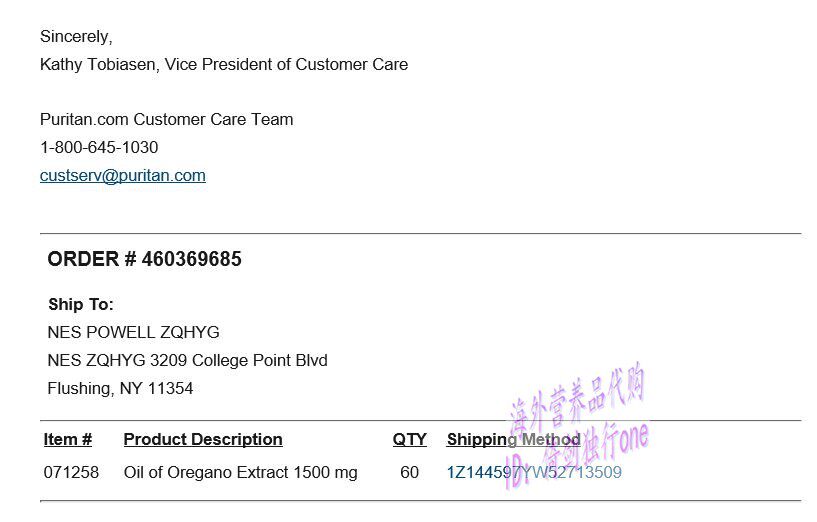Click the College Point Blvd address line
Viewport: 817px width, 522px height.
[188, 361]
